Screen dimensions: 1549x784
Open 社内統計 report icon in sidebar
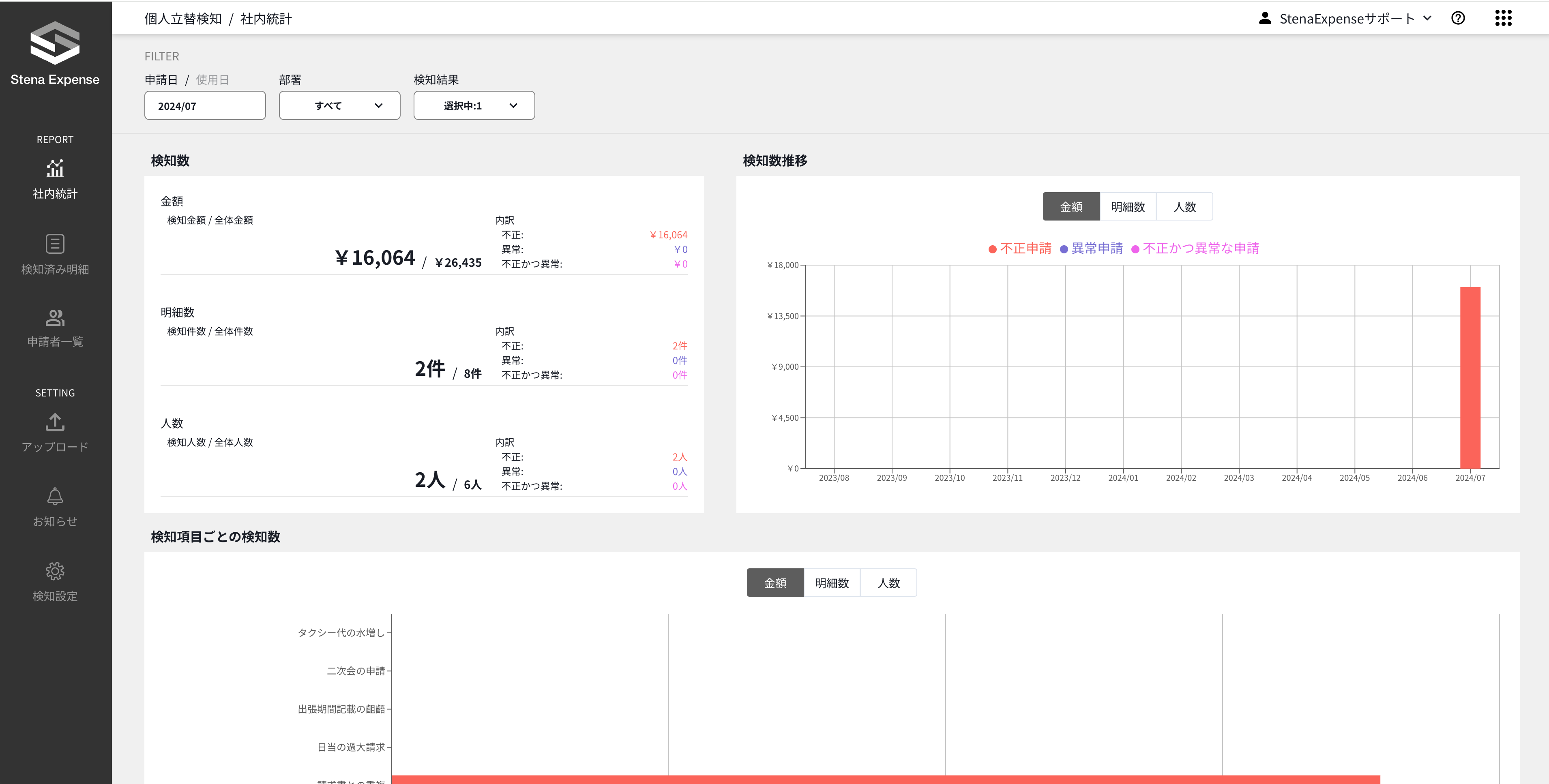[x=55, y=169]
